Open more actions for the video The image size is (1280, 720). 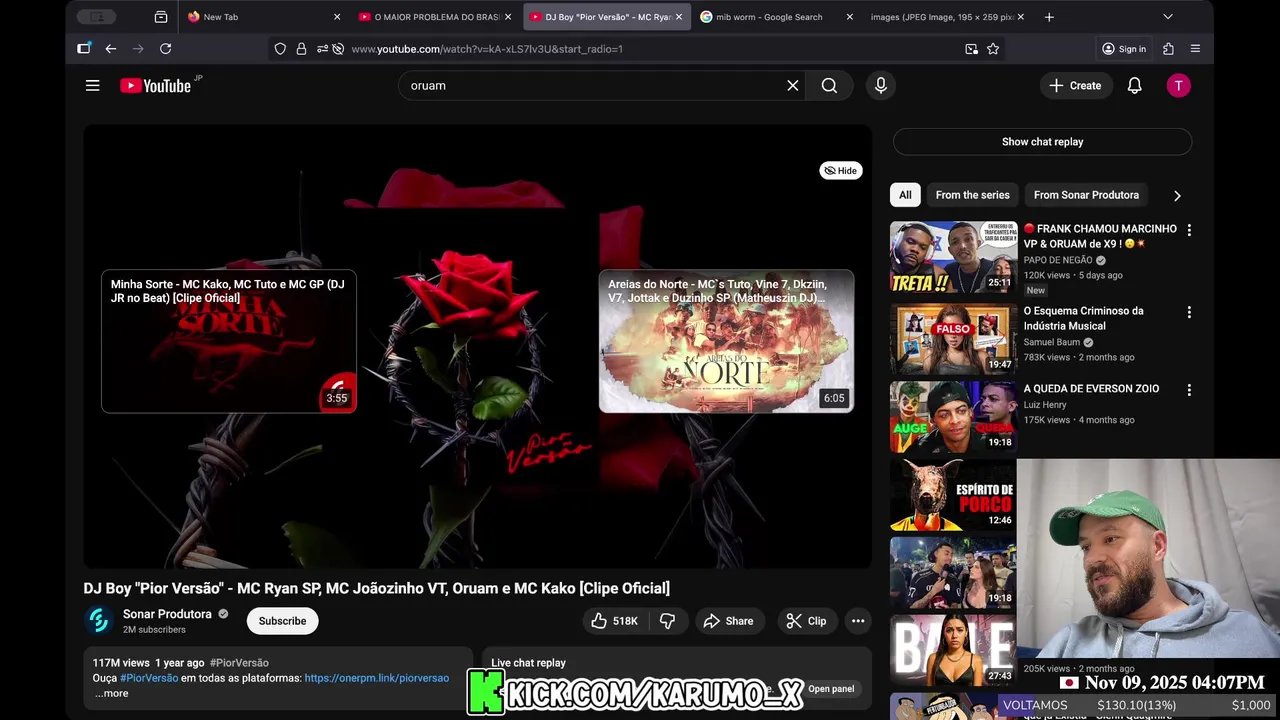[x=858, y=621]
